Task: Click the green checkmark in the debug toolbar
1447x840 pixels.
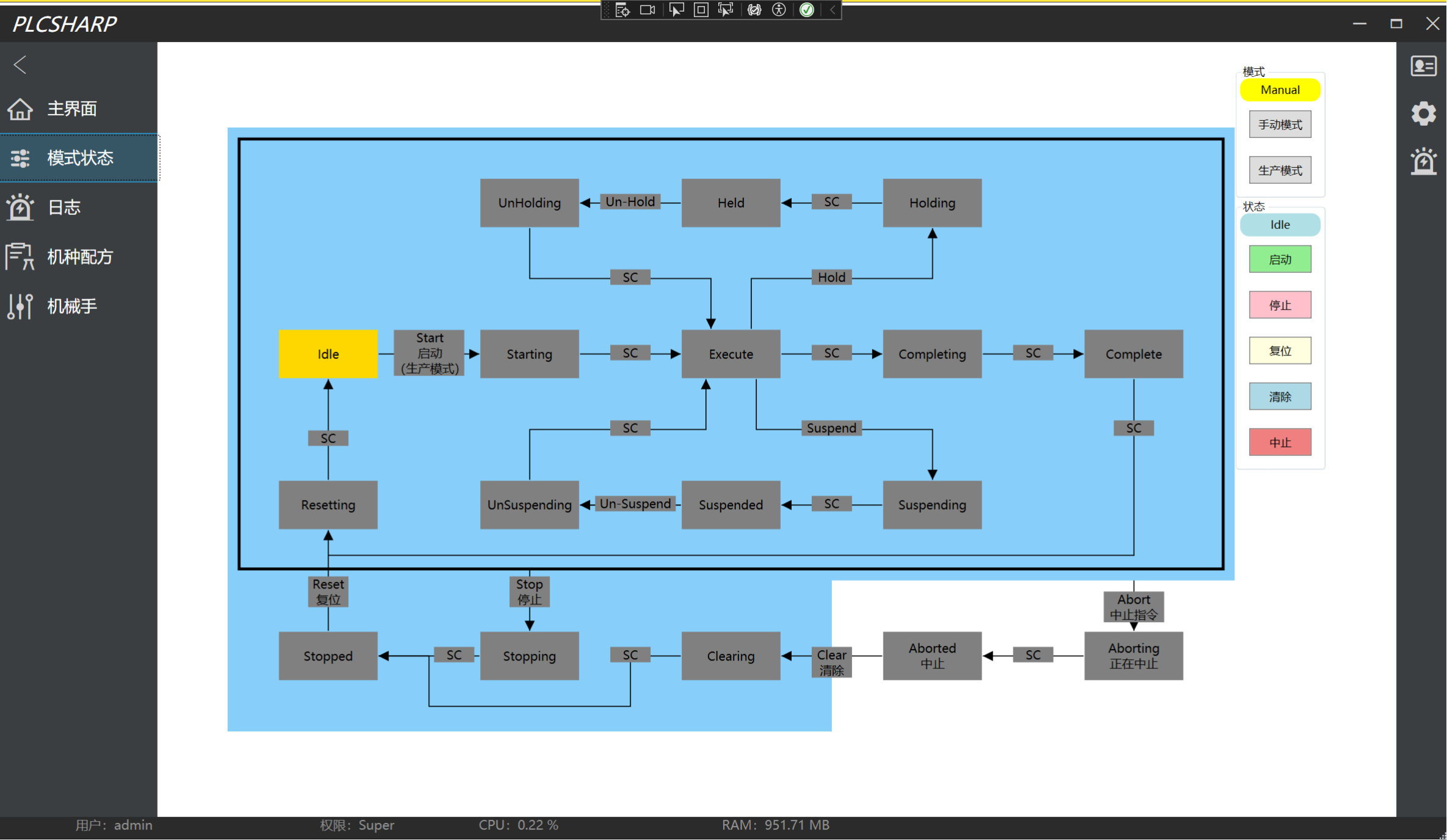Action: [807, 10]
